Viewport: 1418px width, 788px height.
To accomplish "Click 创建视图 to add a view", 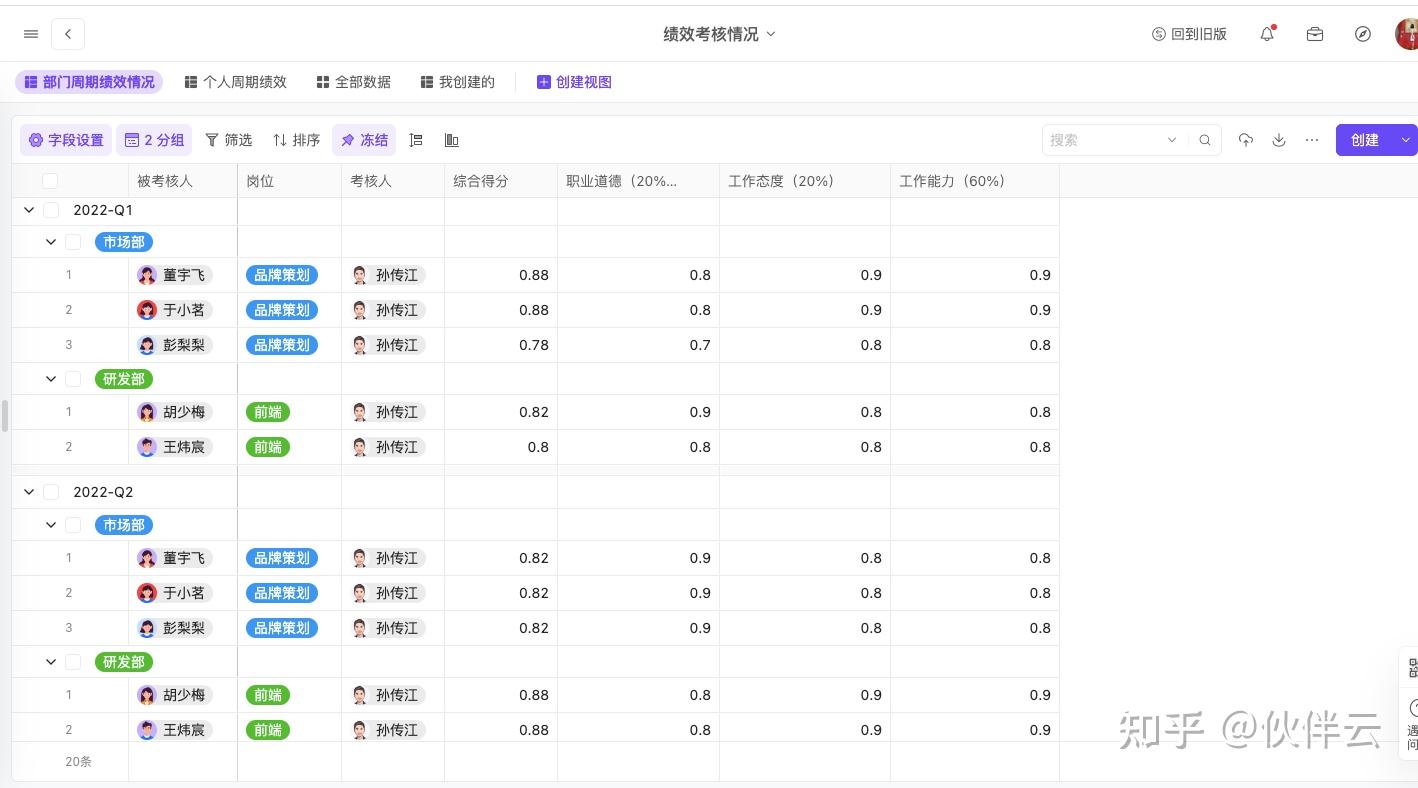I will (x=574, y=82).
